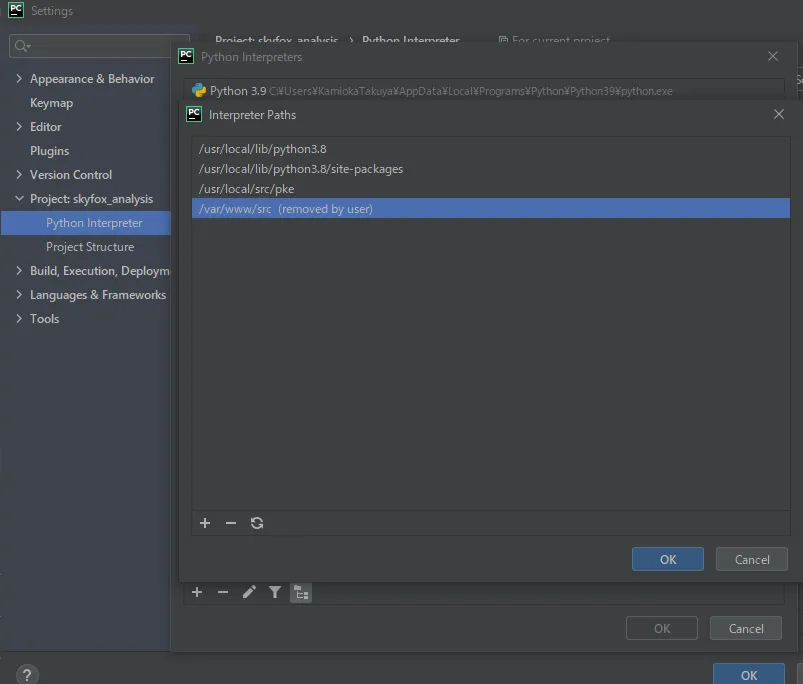
Task: Open the Keymap settings page
Action: [51, 103]
